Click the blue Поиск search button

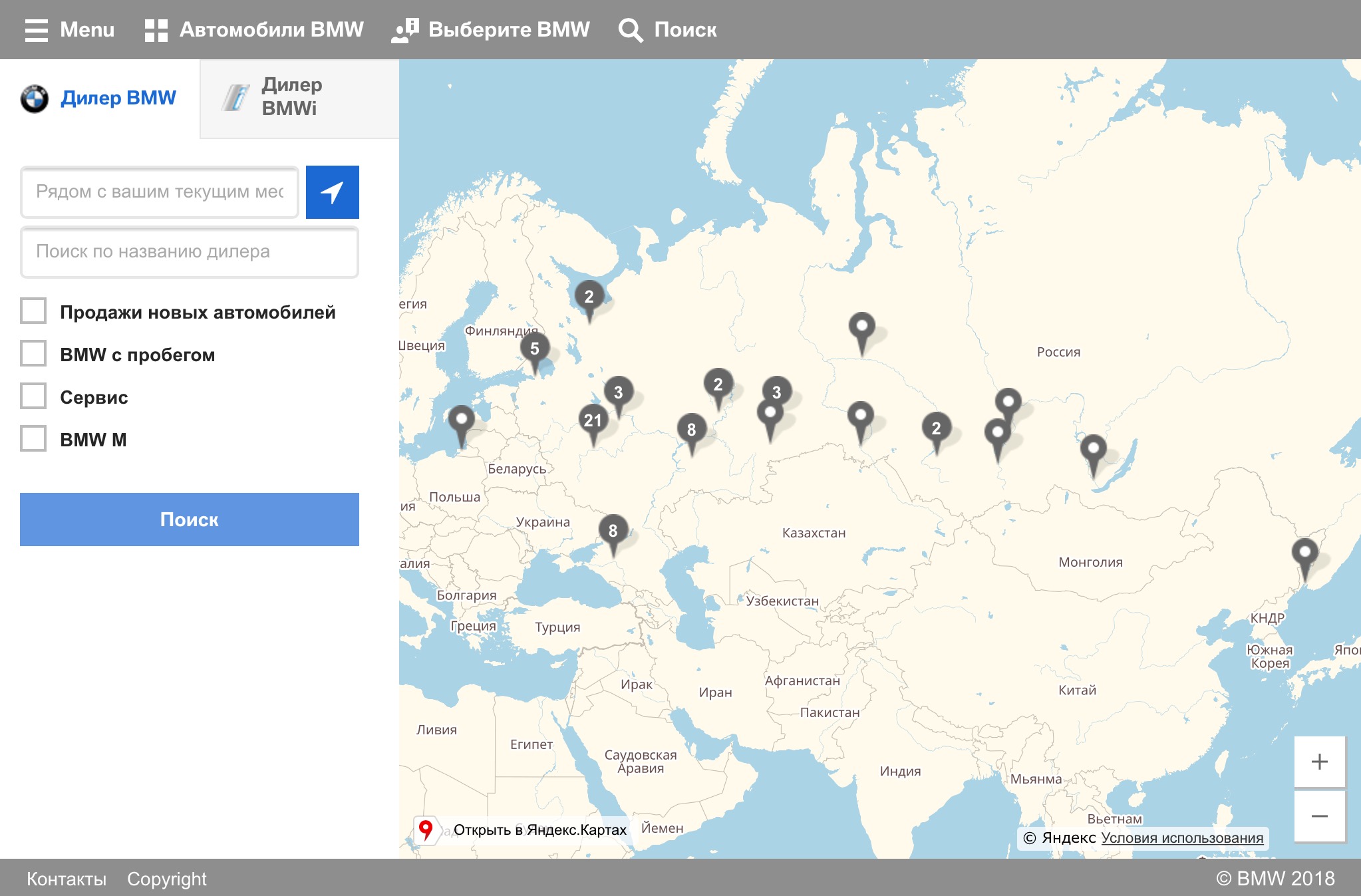(190, 520)
